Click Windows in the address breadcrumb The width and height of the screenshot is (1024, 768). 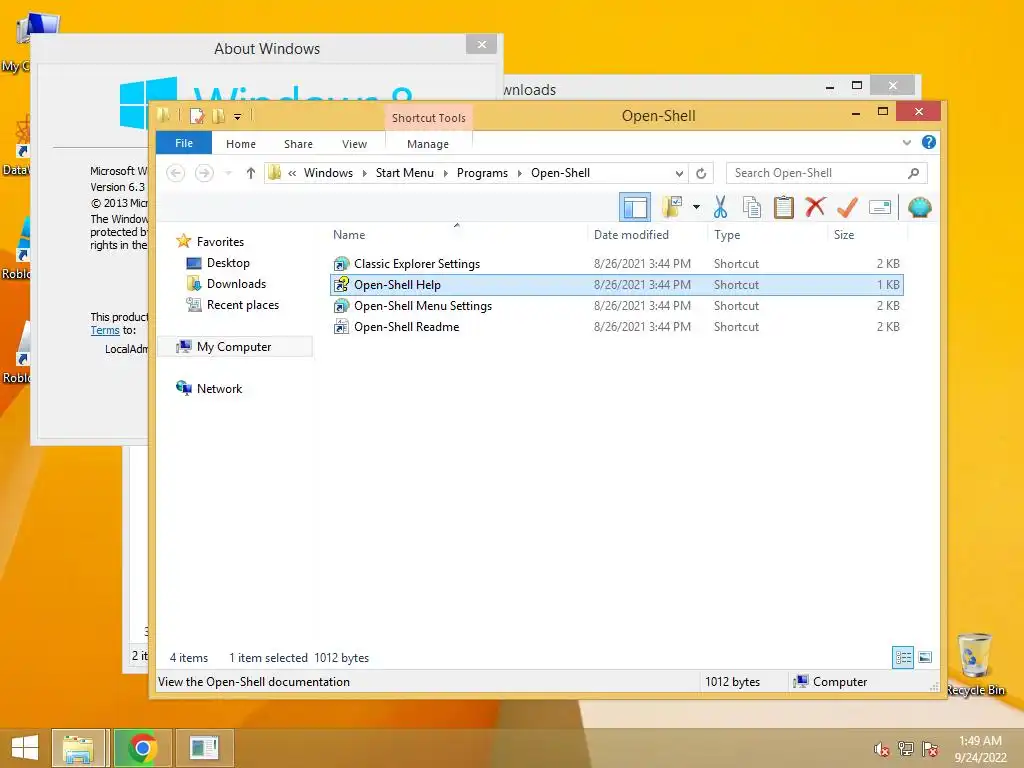[x=328, y=173]
